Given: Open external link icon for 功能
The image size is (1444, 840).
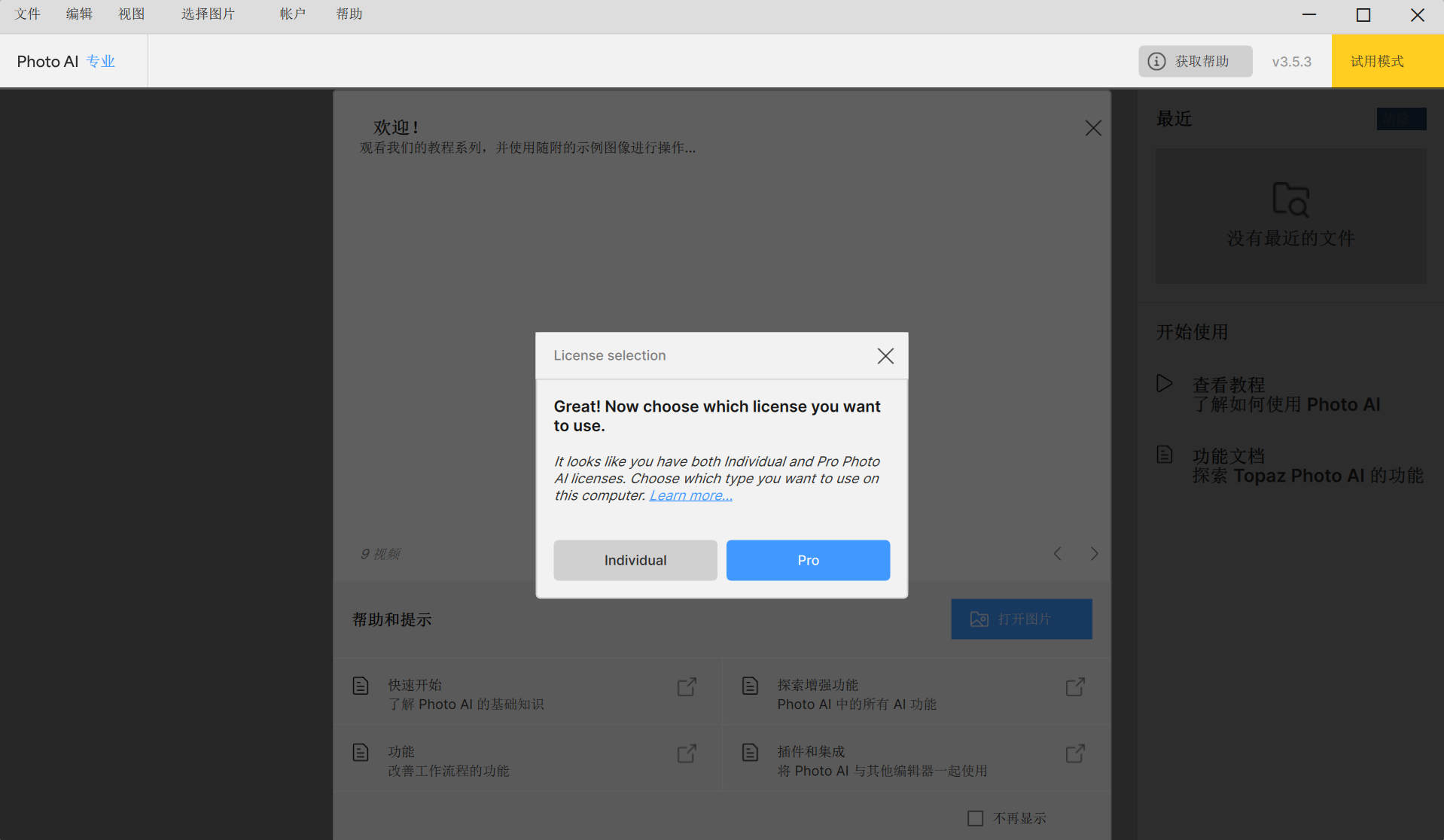Looking at the screenshot, I should tap(687, 753).
